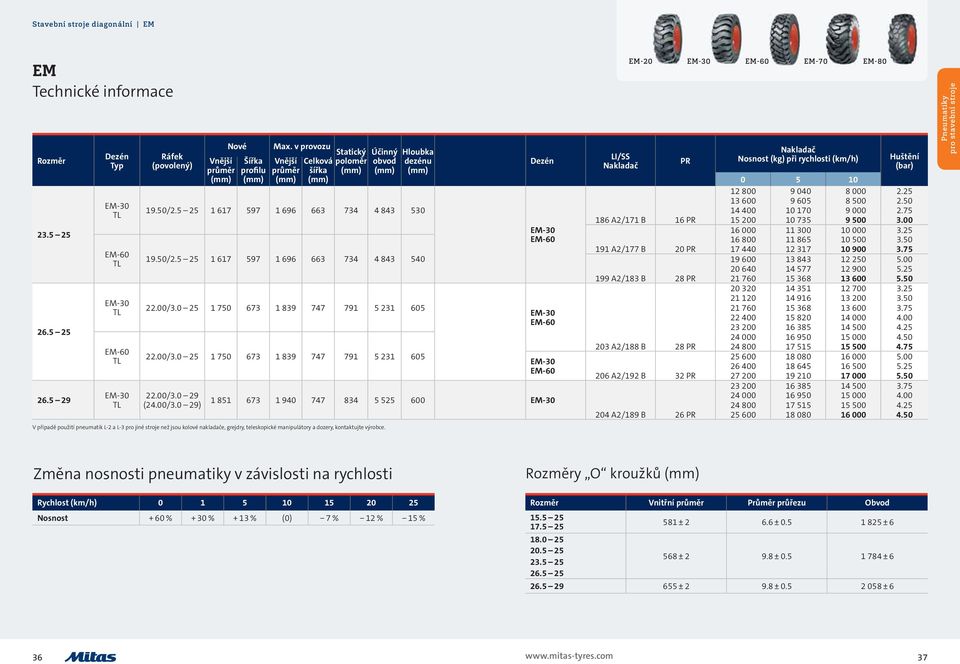Image resolution: width=960 pixels, height=664 pixels.
Task: Select the Obvod column header
Action: [x=877, y=503]
